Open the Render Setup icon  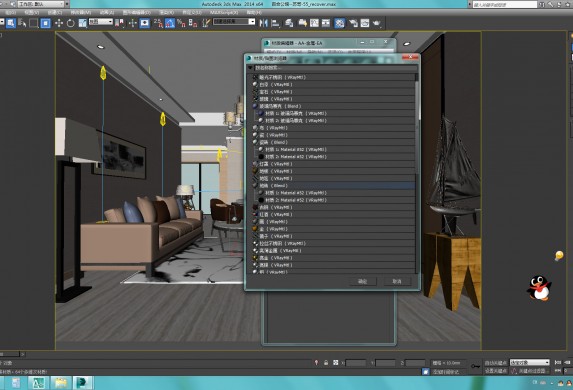point(353,23)
